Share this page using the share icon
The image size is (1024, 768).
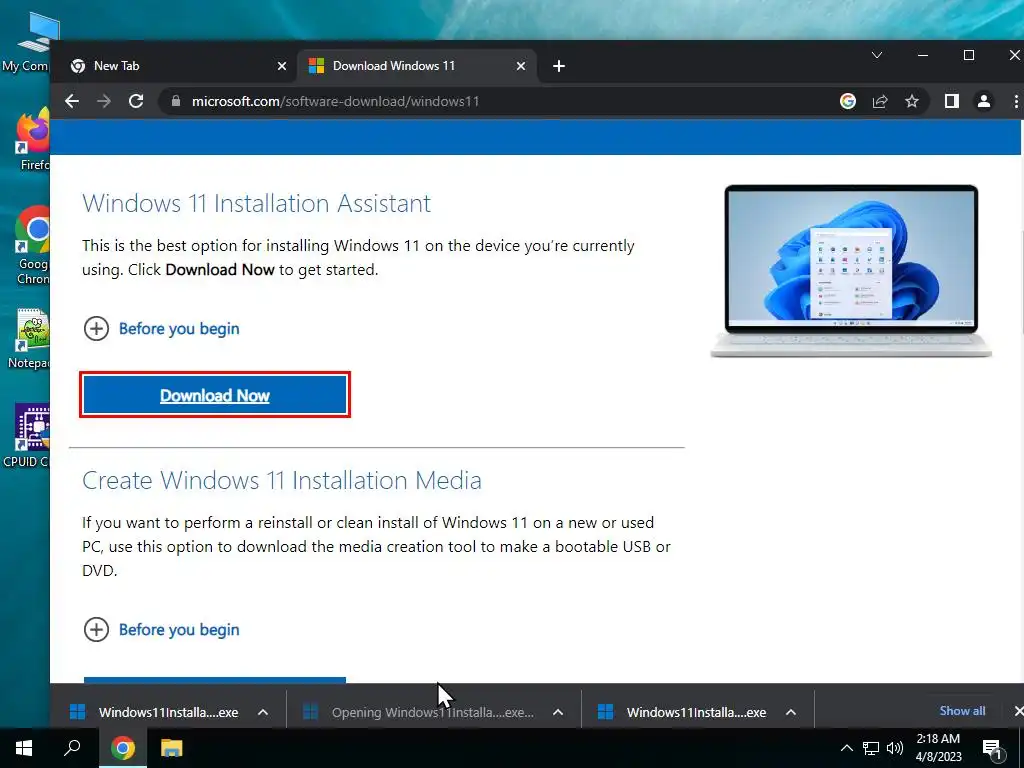tap(880, 101)
